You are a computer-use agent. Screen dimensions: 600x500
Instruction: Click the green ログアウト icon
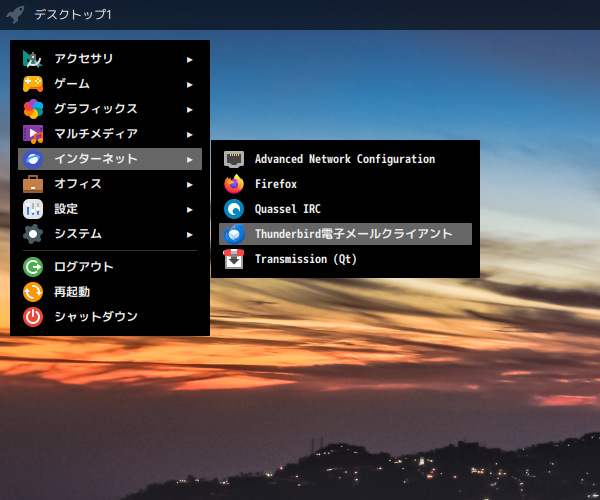pyautogui.click(x=33, y=267)
